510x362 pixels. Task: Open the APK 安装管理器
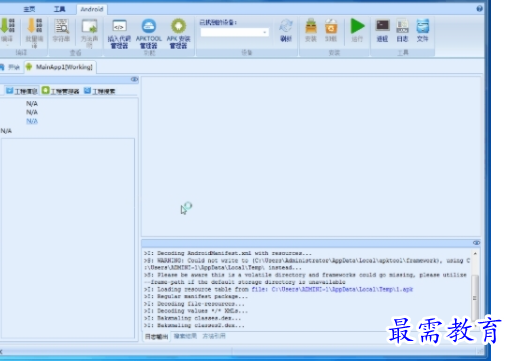(178, 33)
